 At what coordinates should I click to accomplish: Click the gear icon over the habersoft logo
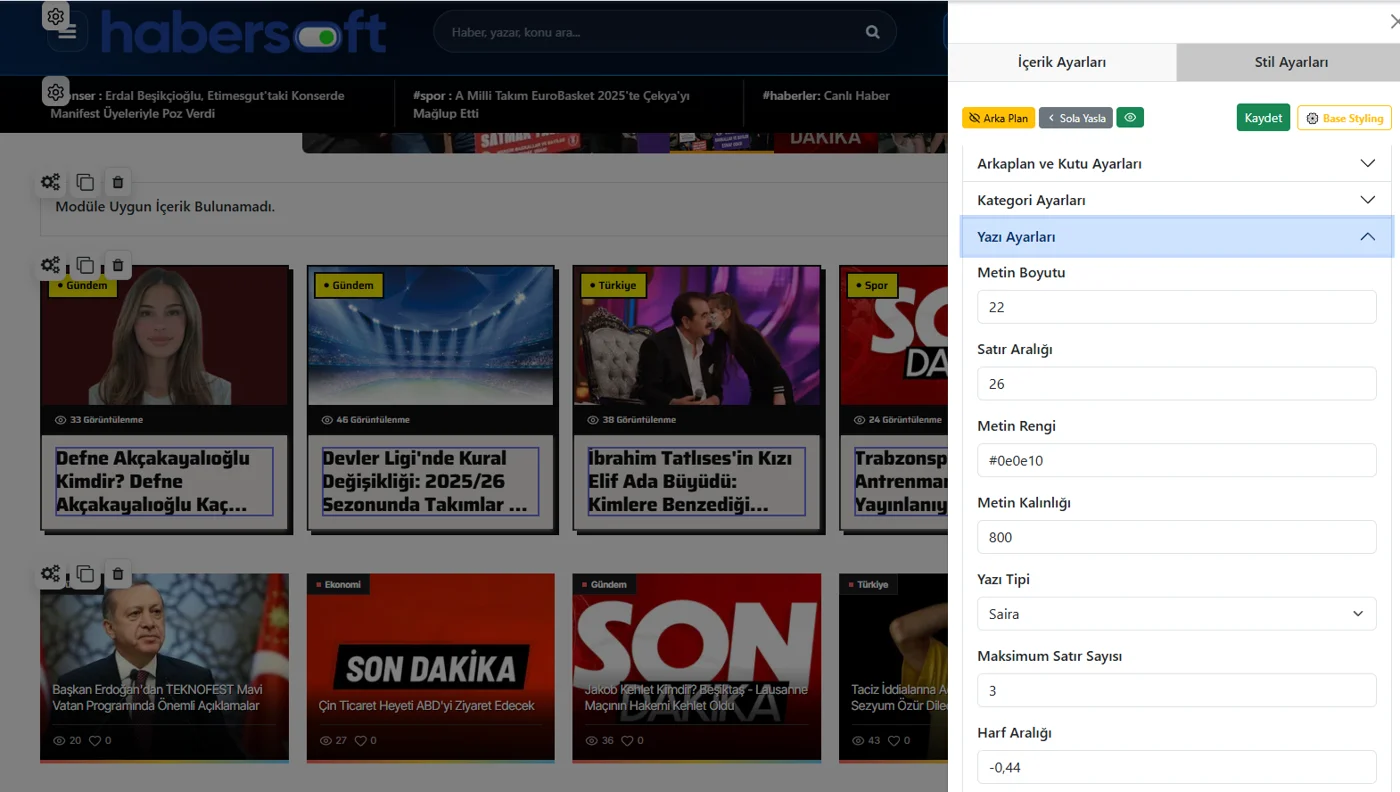[56, 16]
